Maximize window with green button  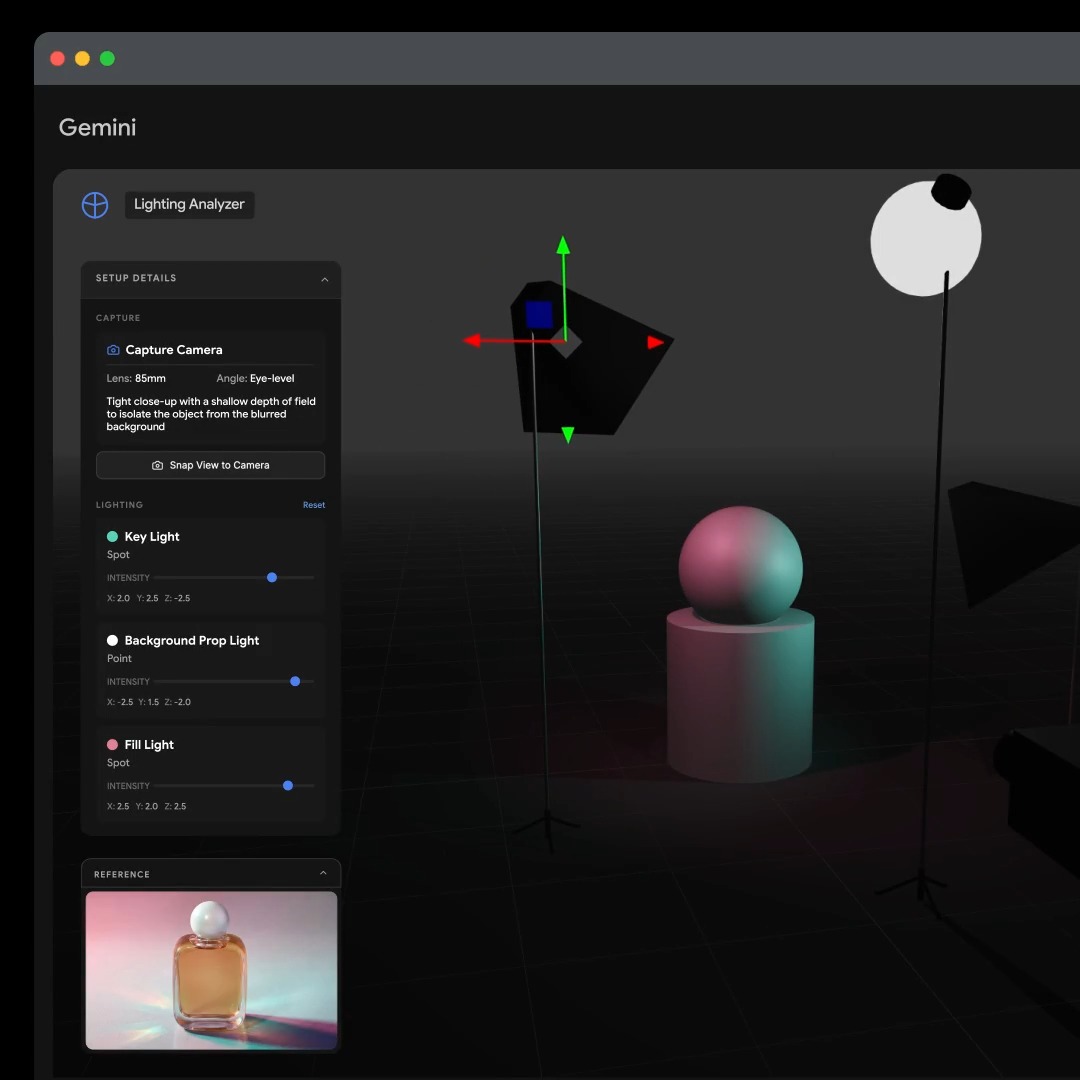(x=107, y=59)
